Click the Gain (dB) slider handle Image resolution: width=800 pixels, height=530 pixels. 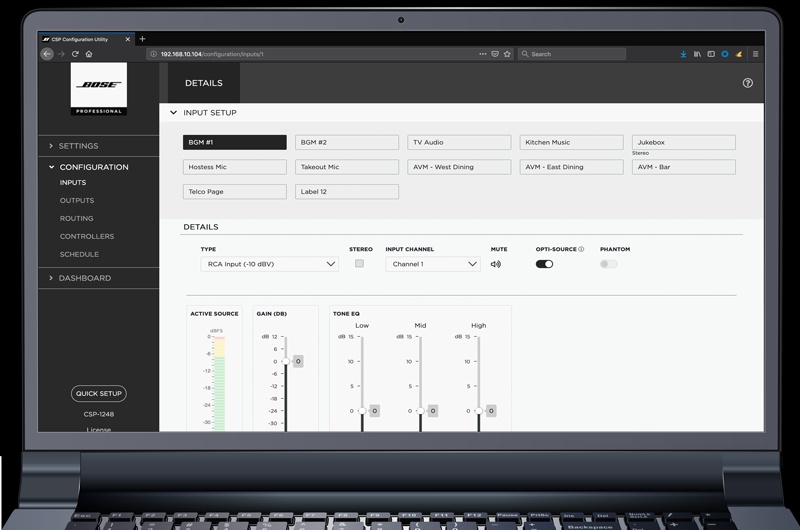click(286, 362)
